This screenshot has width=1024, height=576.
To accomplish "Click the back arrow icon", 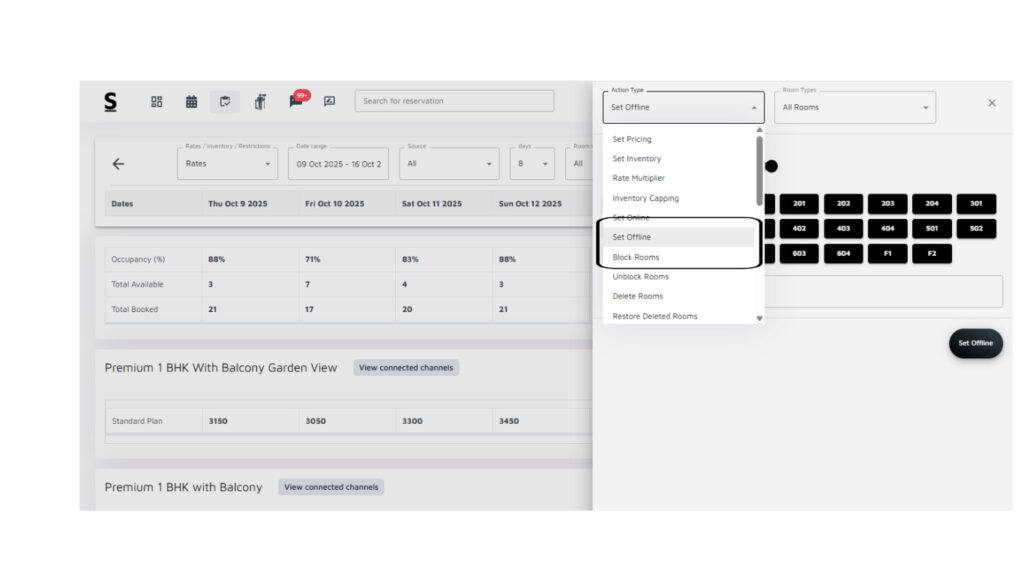I will click(118, 164).
